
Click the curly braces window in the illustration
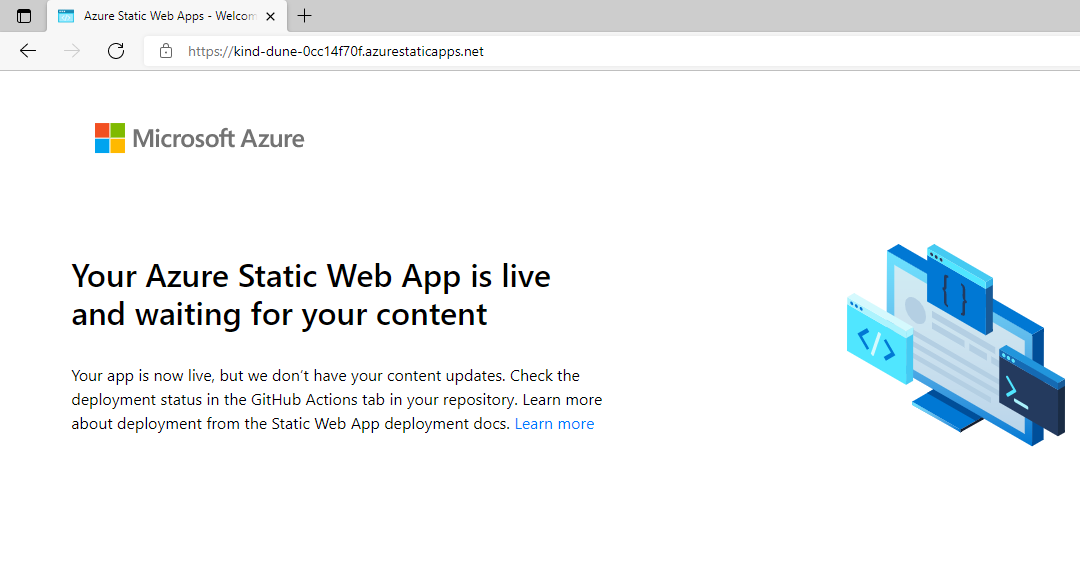(957, 290)
